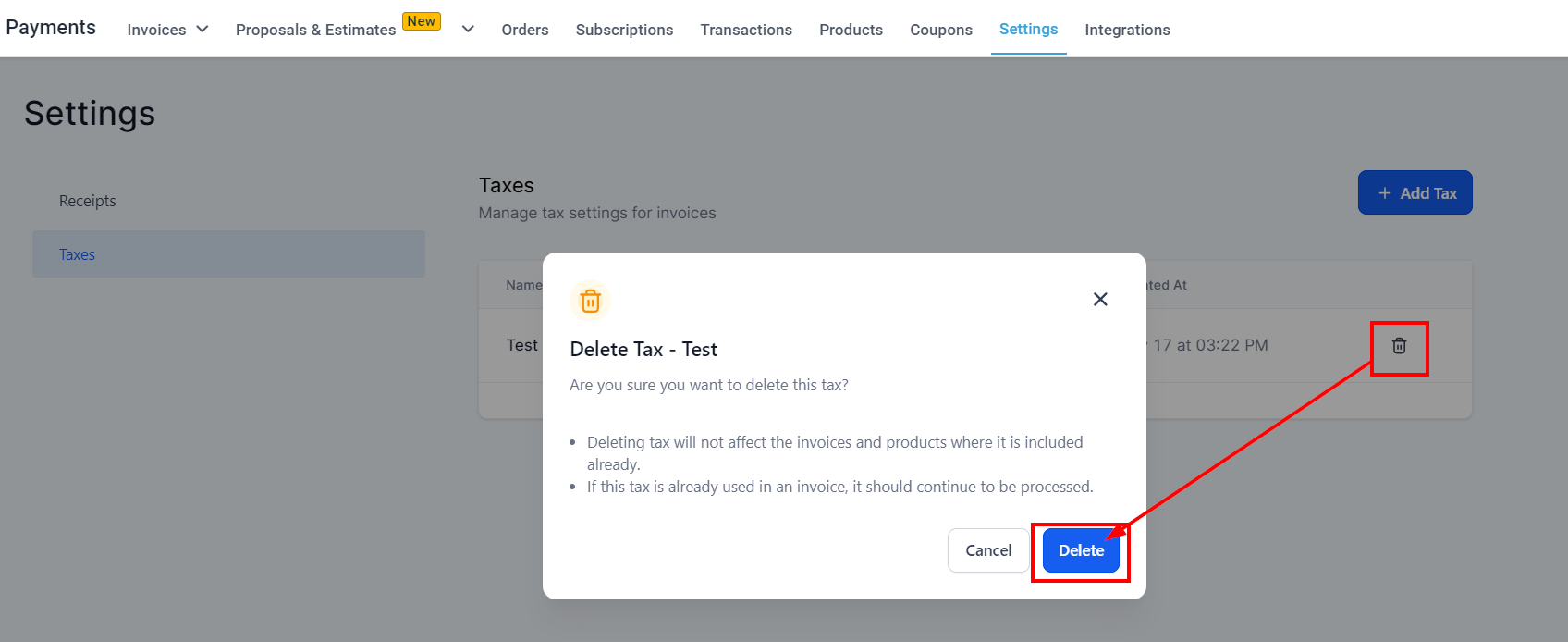Select Taxes in settings sidebar
1568x642 pixels.
[x=228, y=254]
